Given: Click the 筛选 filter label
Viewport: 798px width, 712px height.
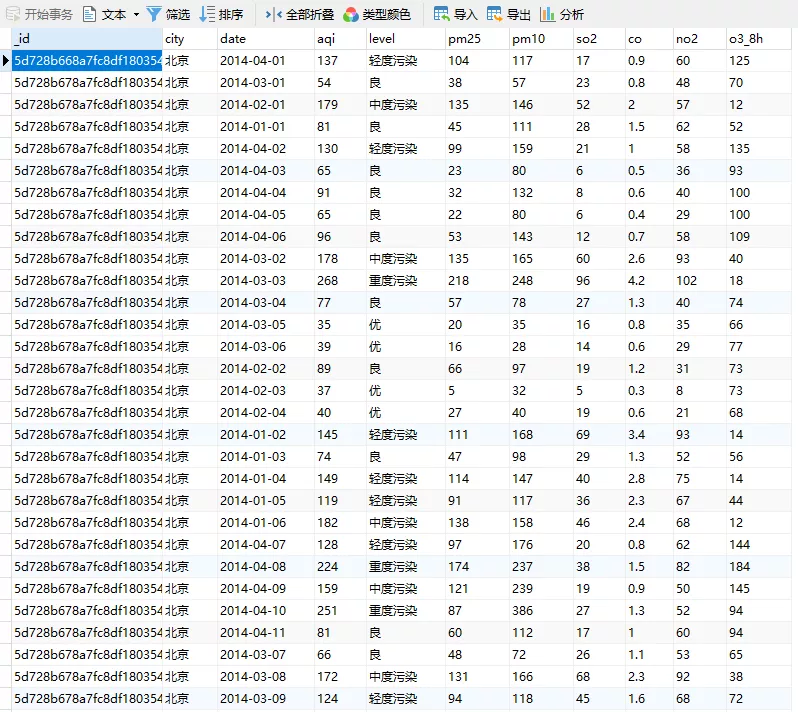Looking at the screenshot, I should click(178, 15).
